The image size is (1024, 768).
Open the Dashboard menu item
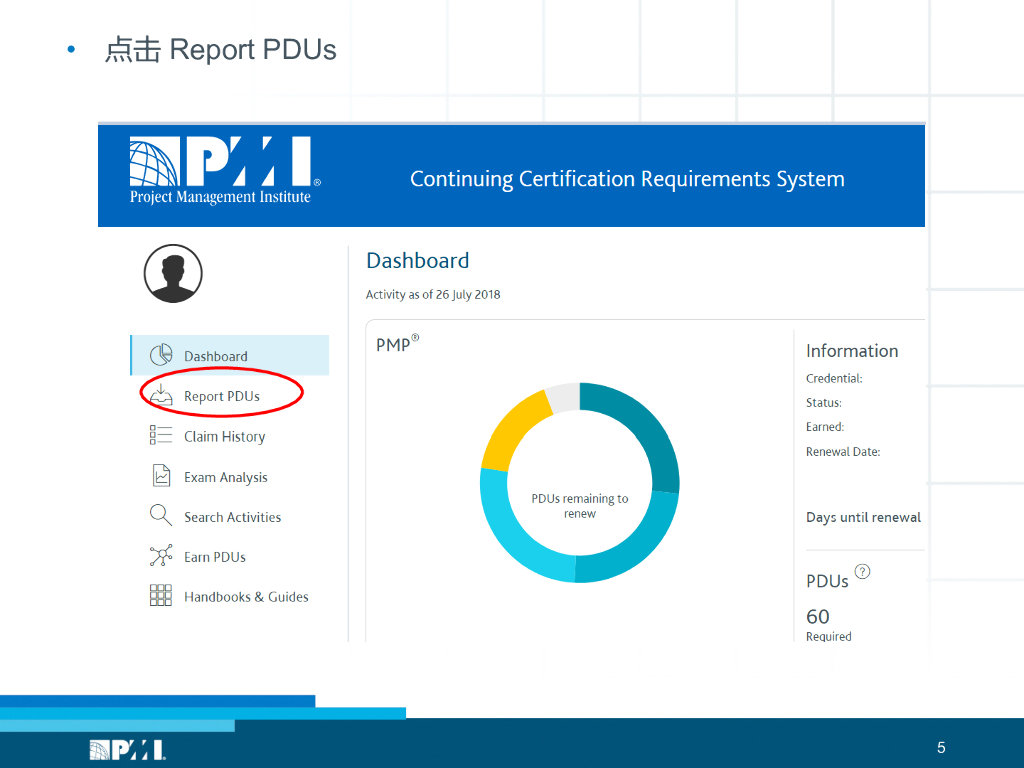click(216, 356)
